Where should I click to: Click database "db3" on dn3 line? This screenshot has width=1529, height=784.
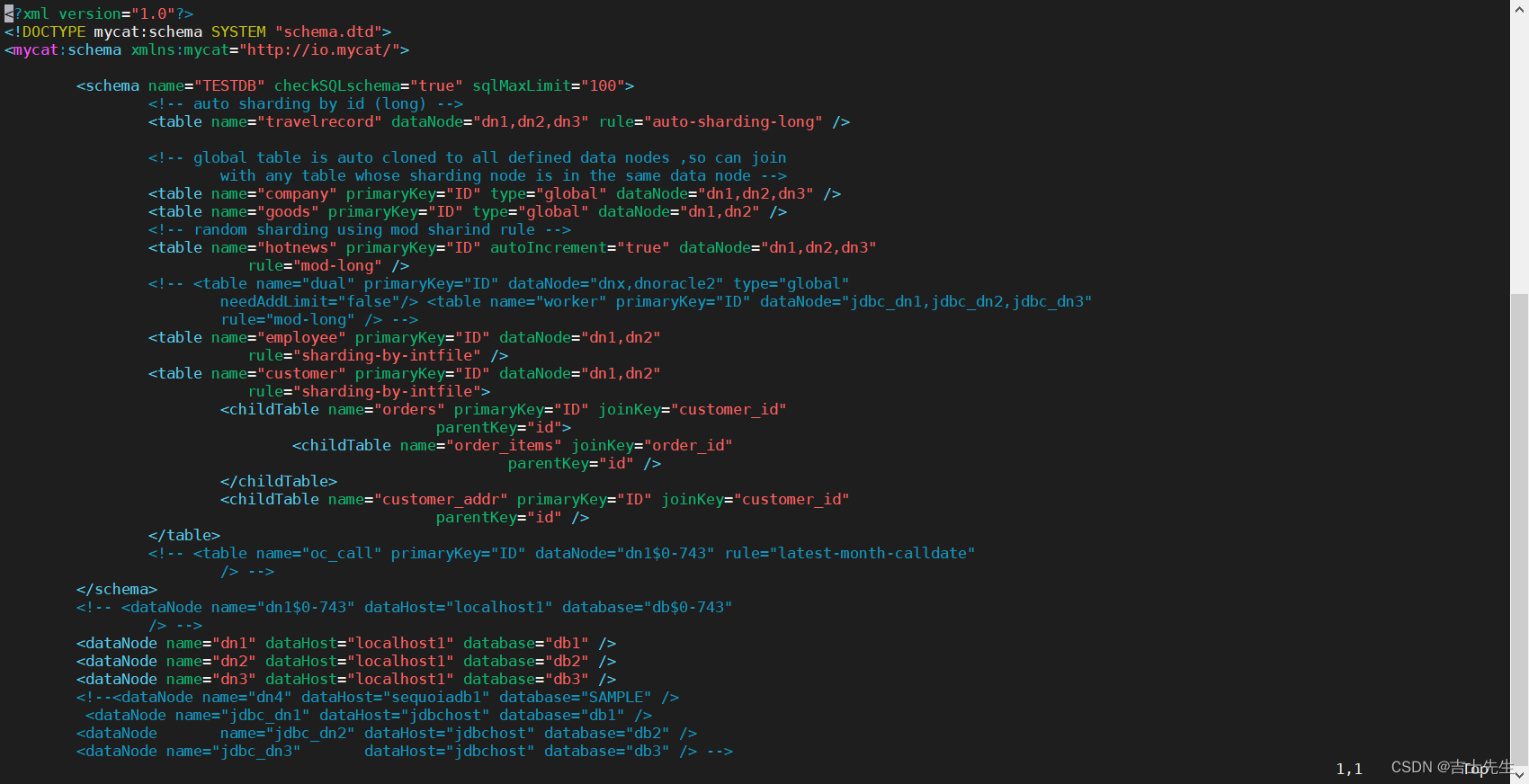(567, 679)
